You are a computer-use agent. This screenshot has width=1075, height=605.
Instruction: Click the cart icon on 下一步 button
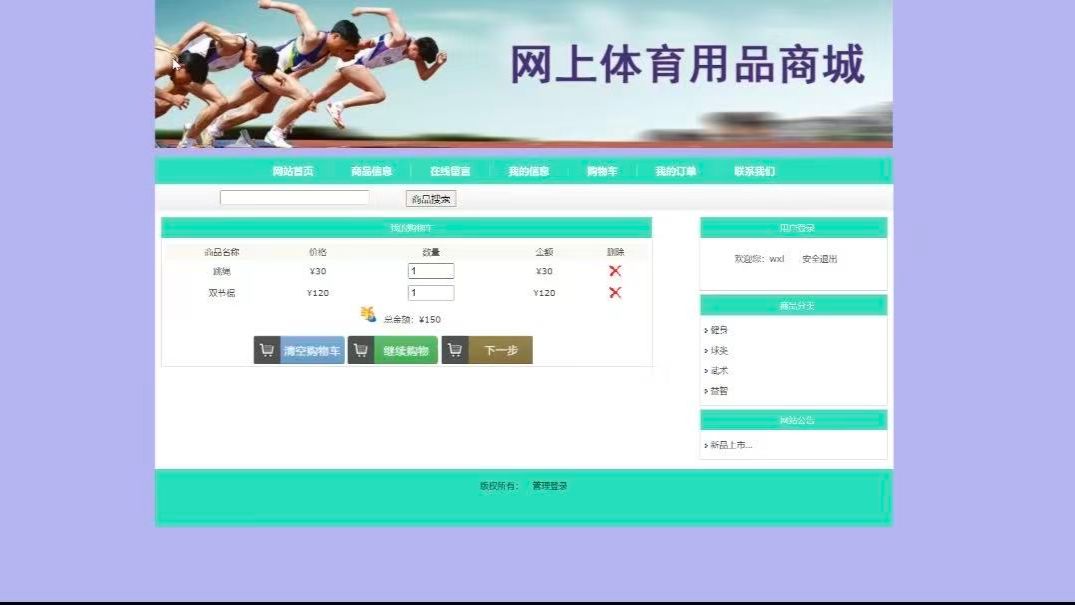(x=455, y=350)
